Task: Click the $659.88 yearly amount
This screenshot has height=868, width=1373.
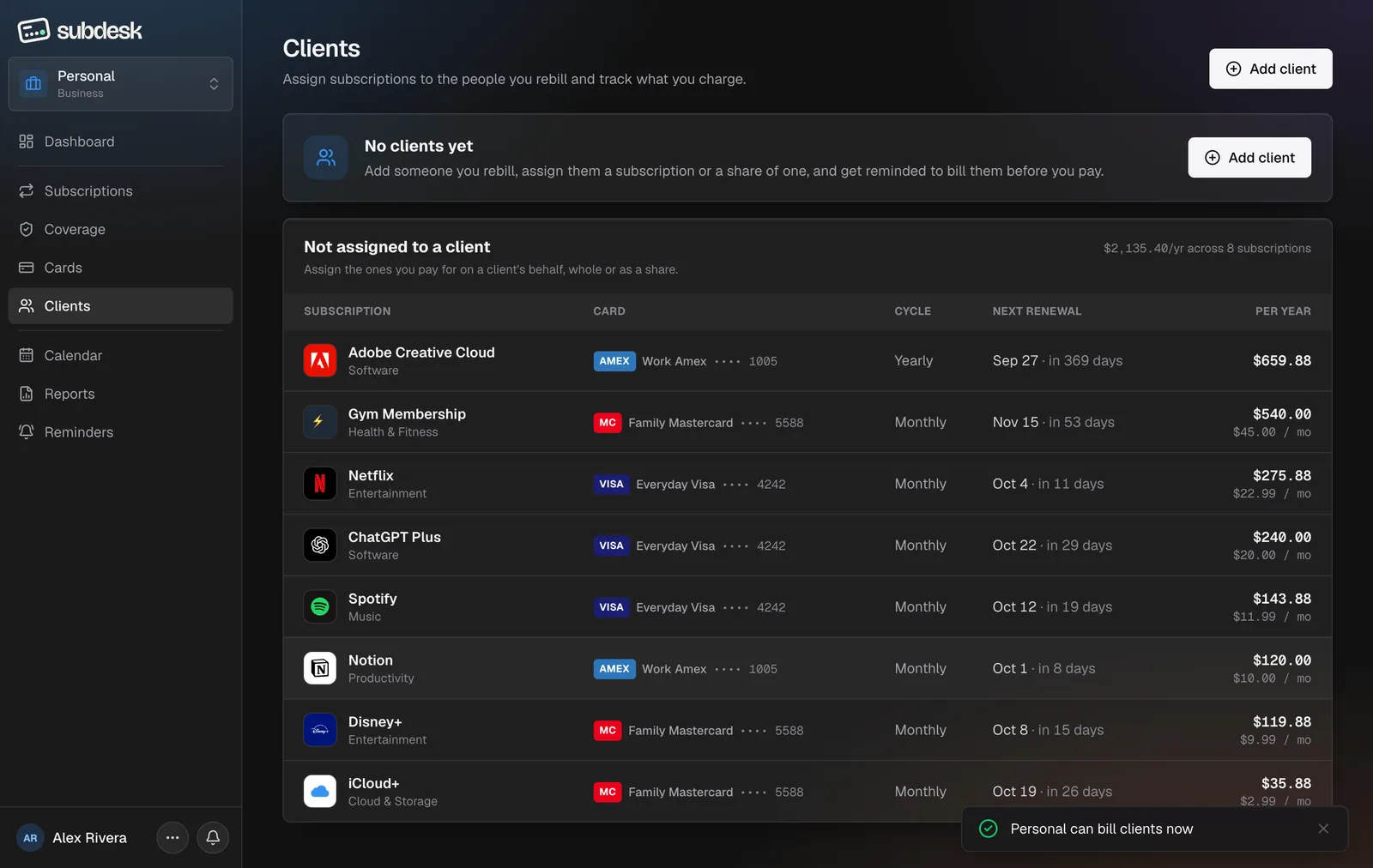Action: point(1282,361)
